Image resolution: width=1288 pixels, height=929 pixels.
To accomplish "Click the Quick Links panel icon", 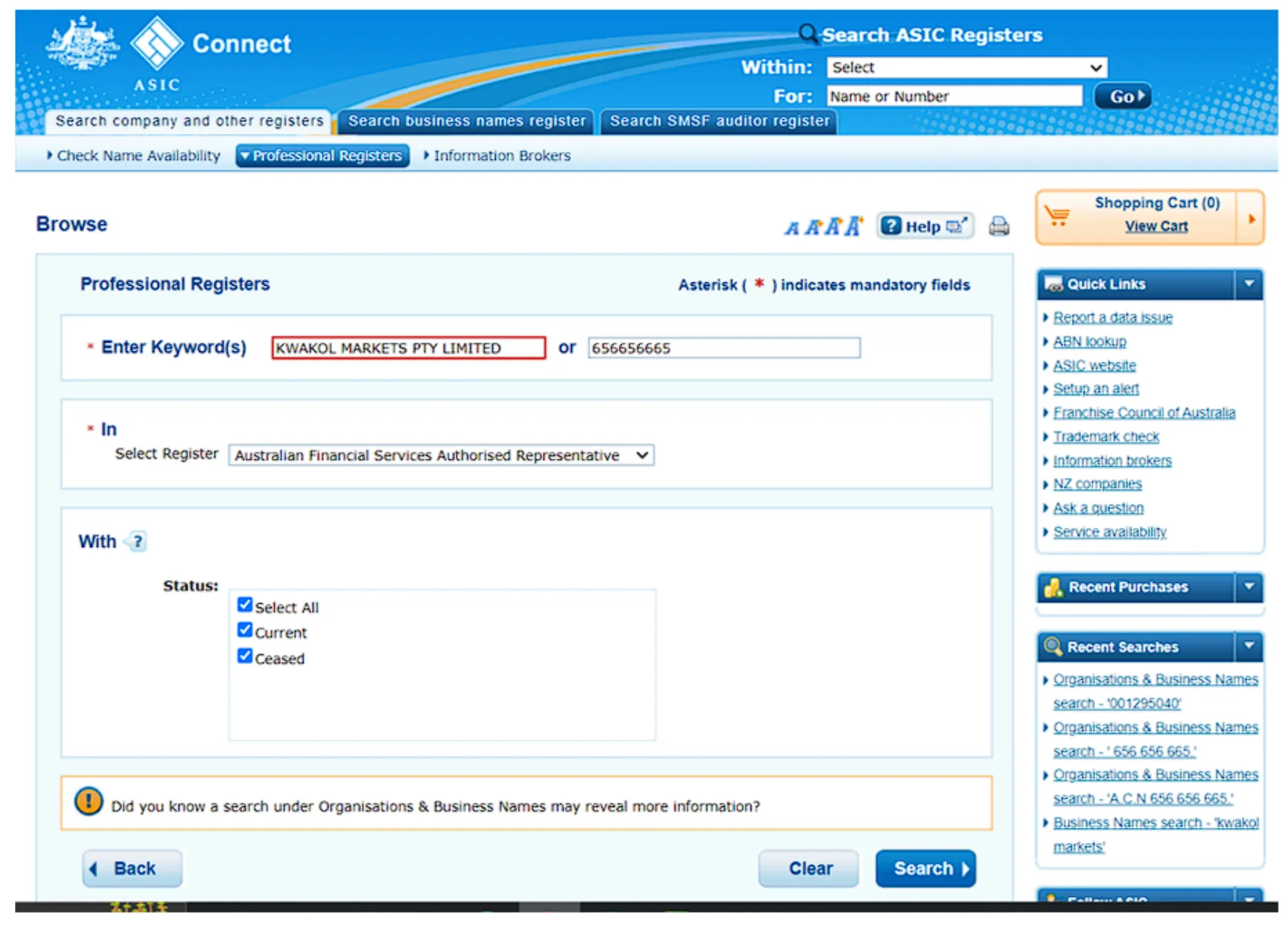I will [1053, 284].
